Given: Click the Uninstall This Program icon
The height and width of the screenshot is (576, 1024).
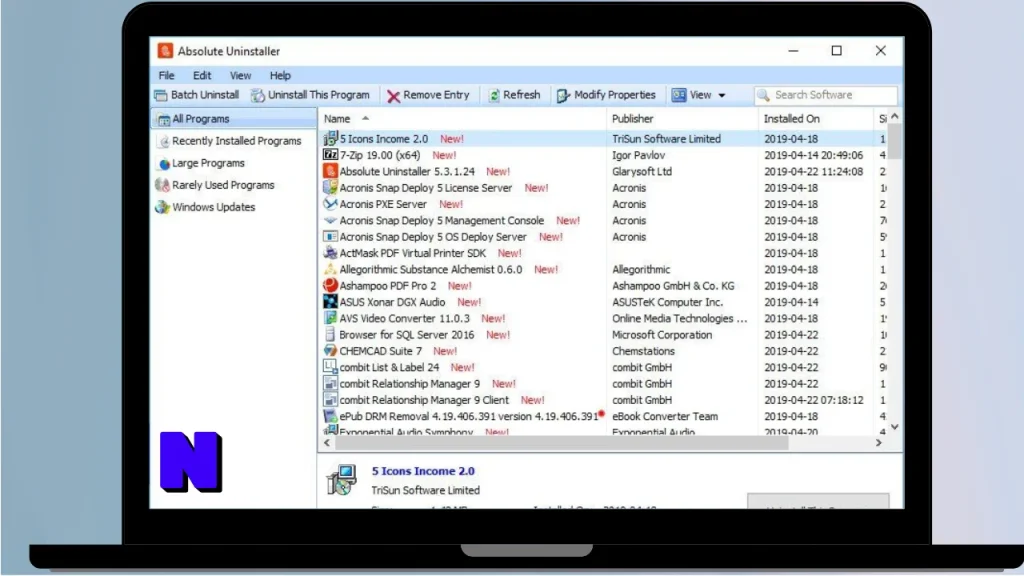Looking at the screenshot, I should pyautogui.click(x=258, y=95).
